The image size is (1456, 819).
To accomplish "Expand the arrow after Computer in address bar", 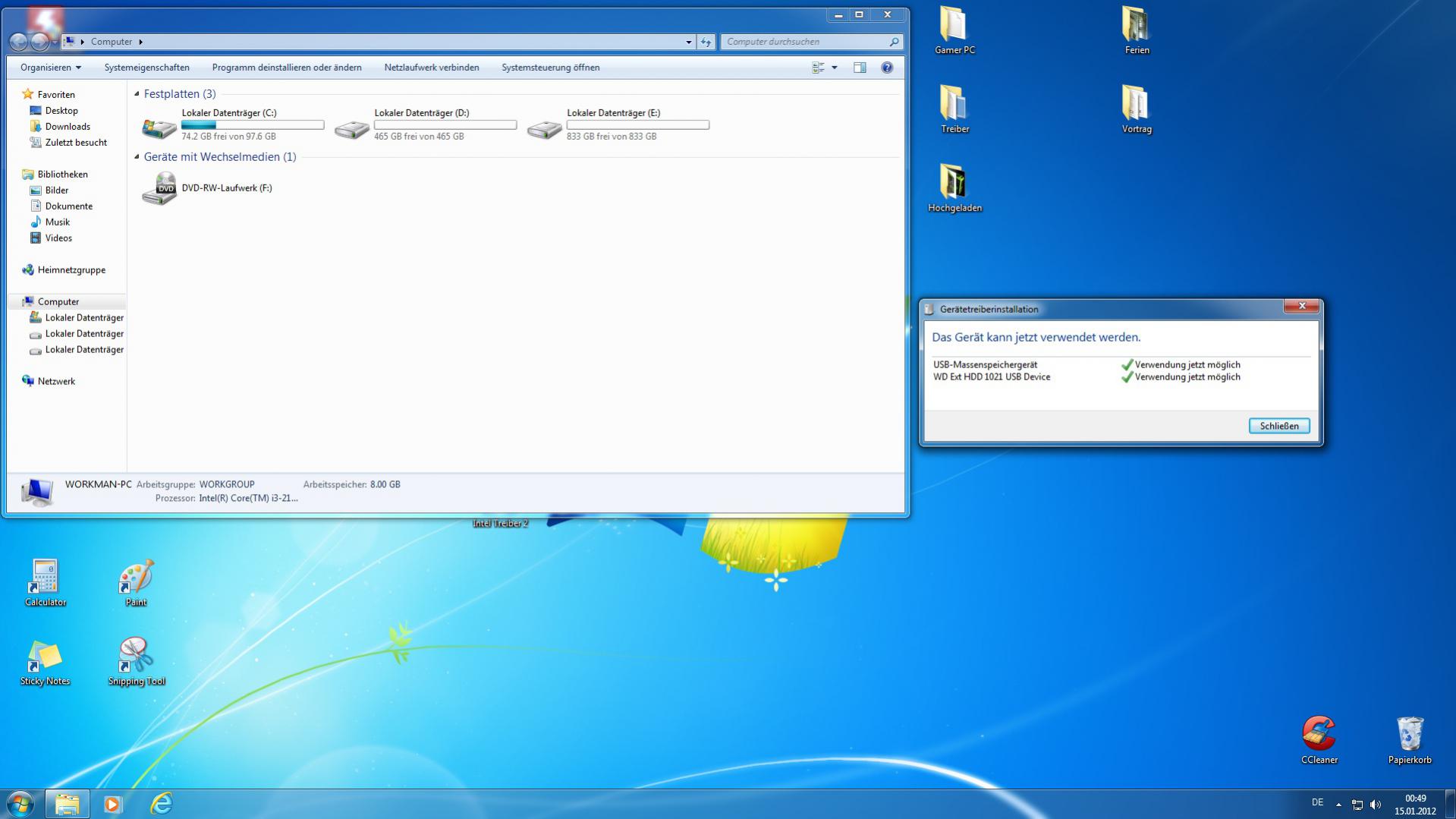I will tap(140, 42).
